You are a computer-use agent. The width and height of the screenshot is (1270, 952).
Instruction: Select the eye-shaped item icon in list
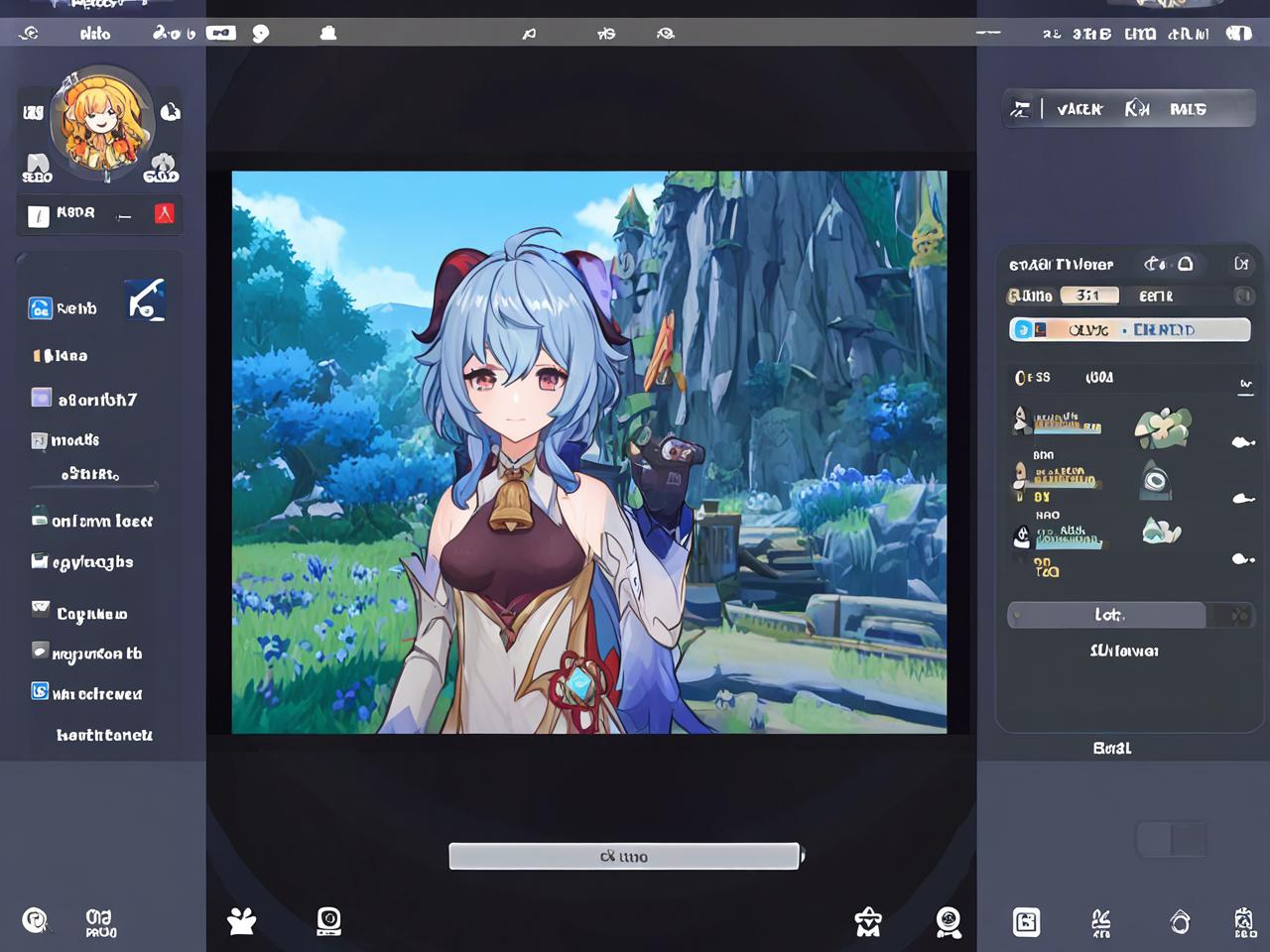point(1155,480)
